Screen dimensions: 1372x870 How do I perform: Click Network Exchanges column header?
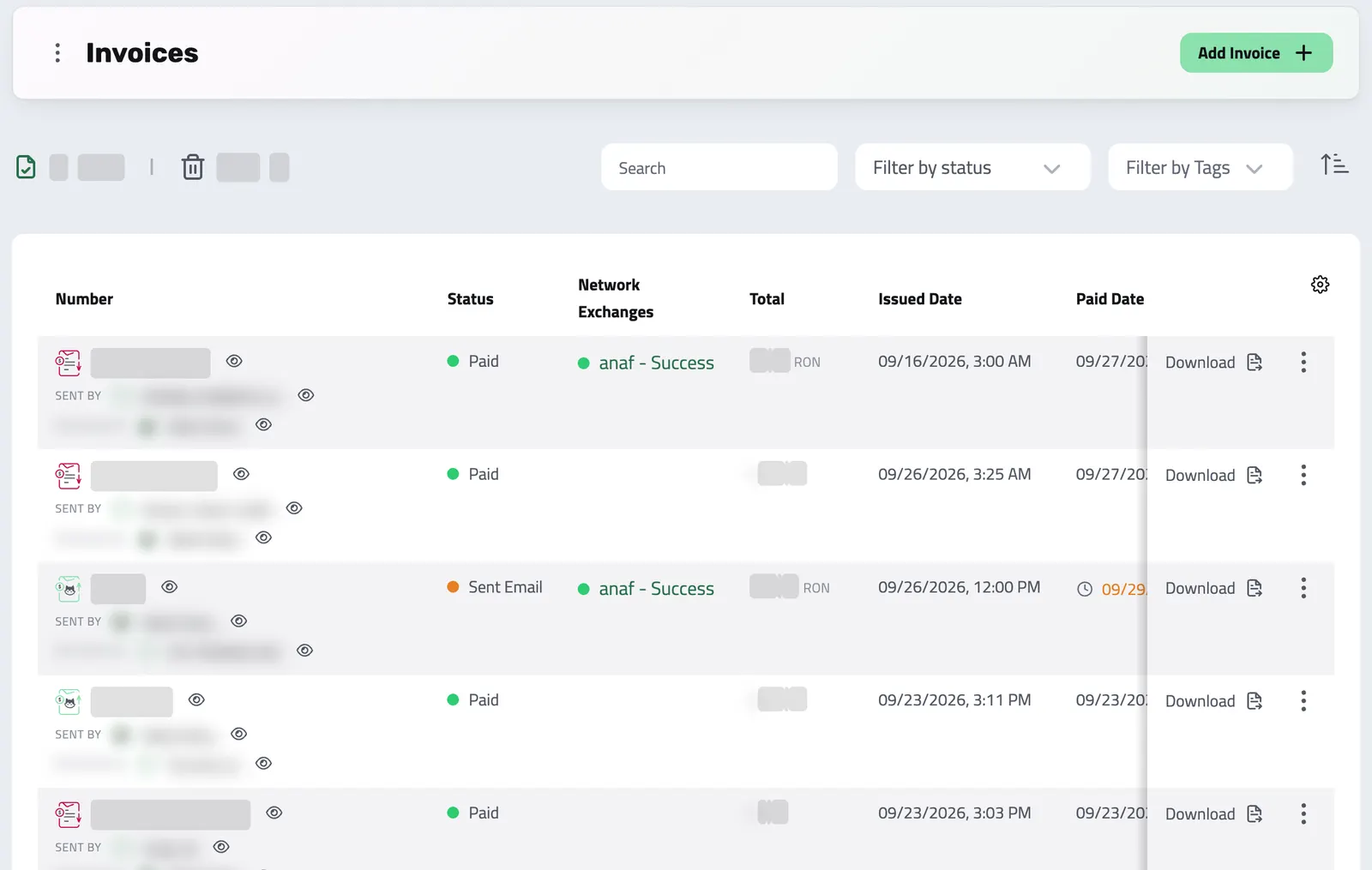(616, 298)
